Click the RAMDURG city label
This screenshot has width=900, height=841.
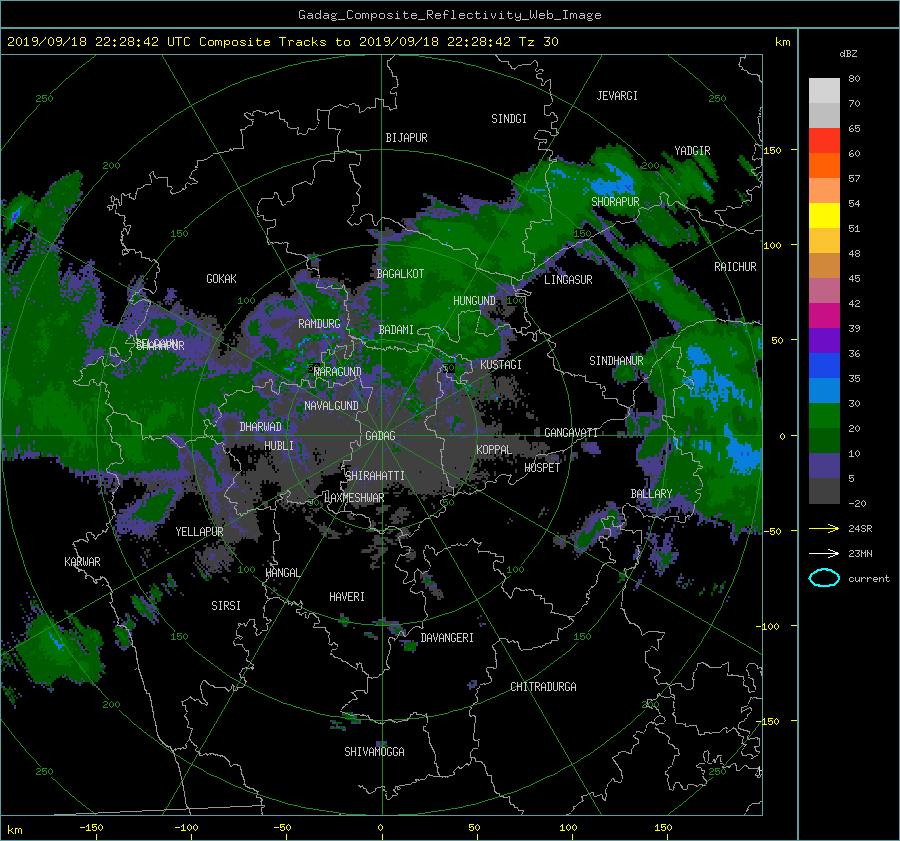(x=319, y=324)
